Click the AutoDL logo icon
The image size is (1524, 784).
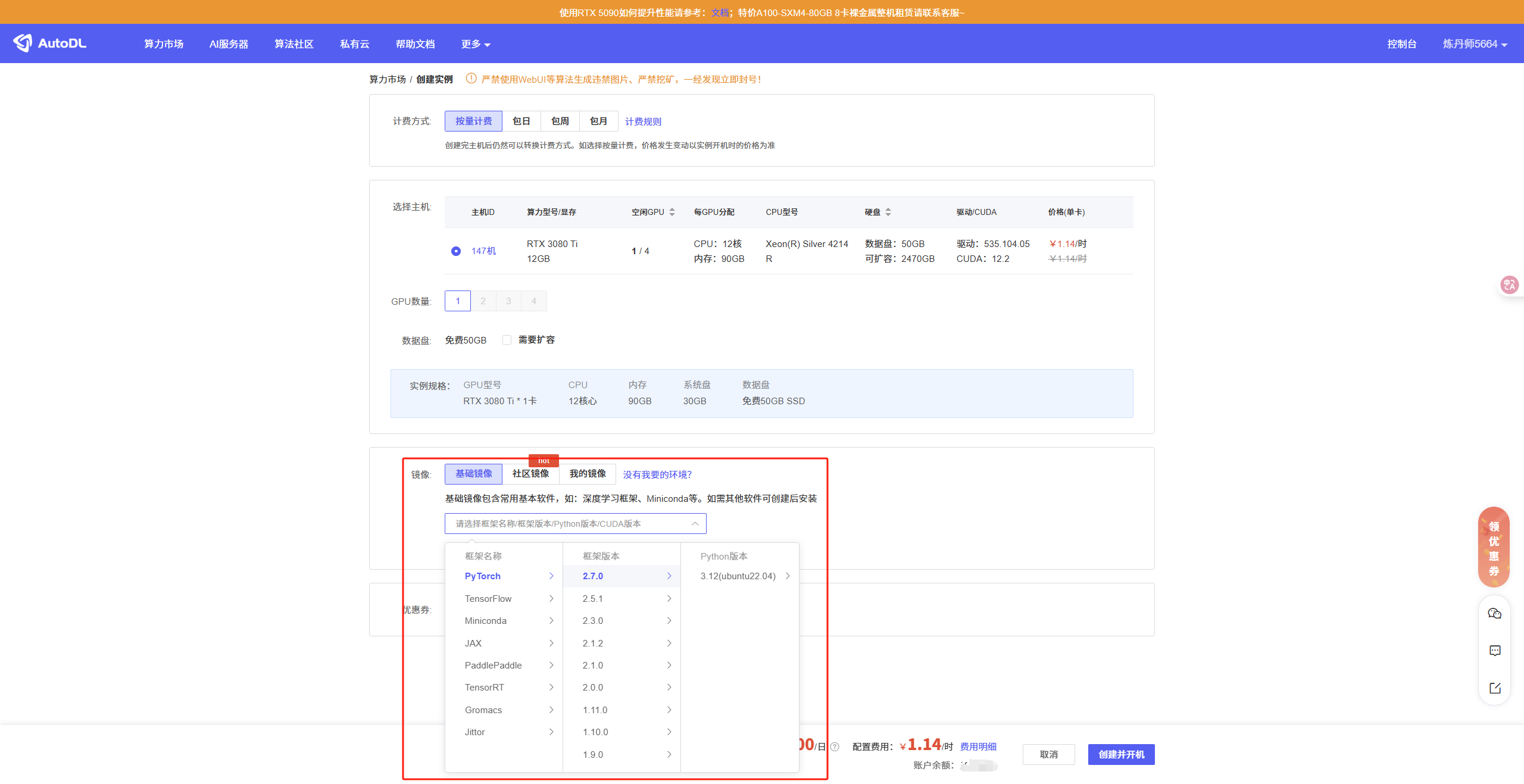(23, 43)
